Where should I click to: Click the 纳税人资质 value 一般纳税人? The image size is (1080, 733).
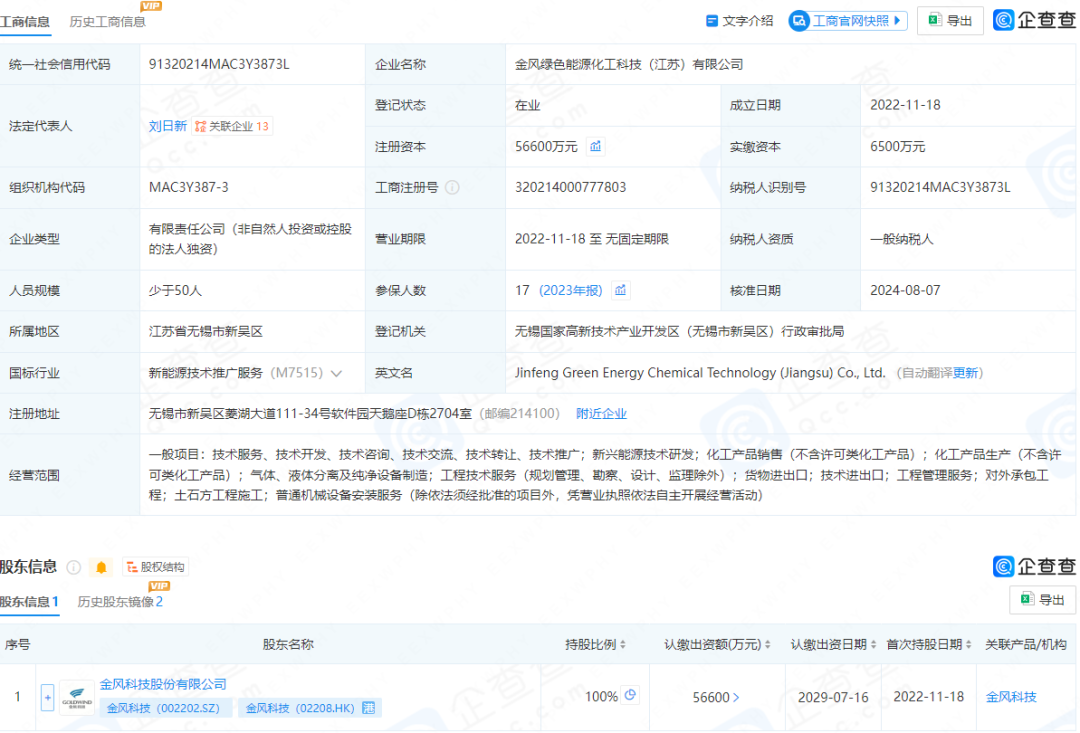pyautogui.click(x=902, y=239)
